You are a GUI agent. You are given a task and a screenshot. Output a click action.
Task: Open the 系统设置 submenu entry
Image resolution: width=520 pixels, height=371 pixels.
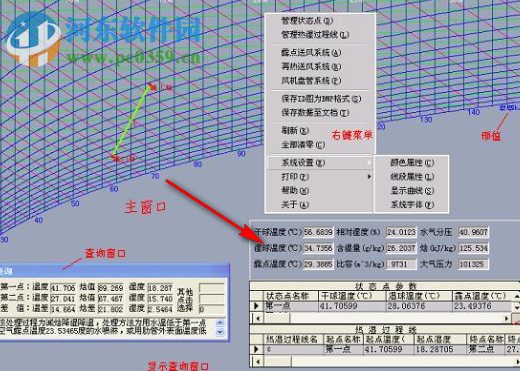click(x=319, y=163)
